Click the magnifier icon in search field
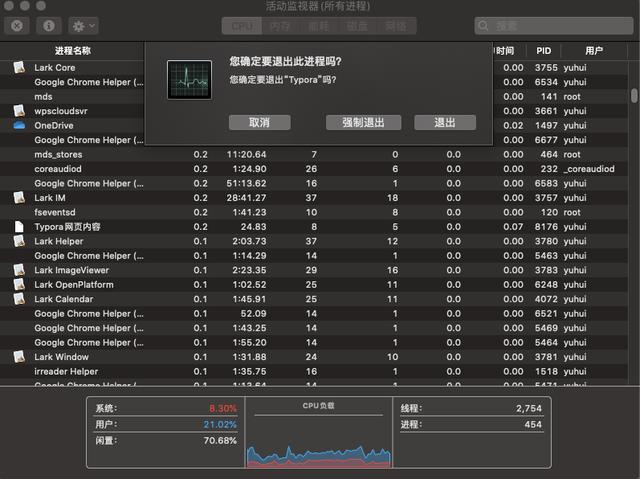This screenshot has height=479, width=640. (x=483, y=26)
